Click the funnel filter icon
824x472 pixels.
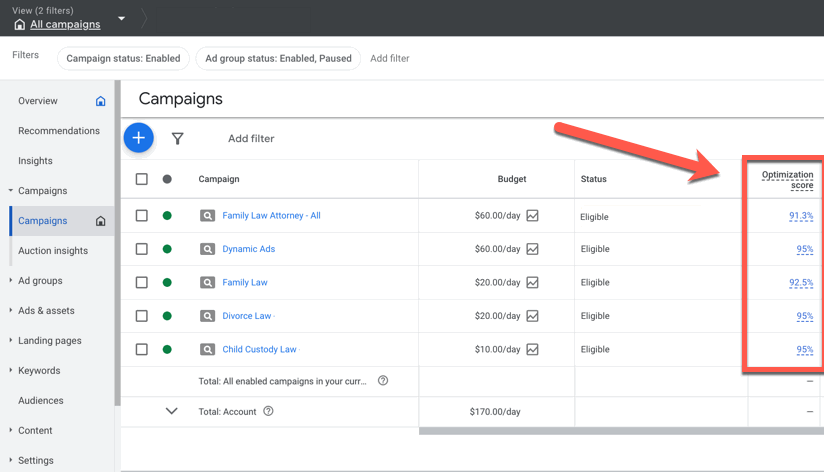177,139
